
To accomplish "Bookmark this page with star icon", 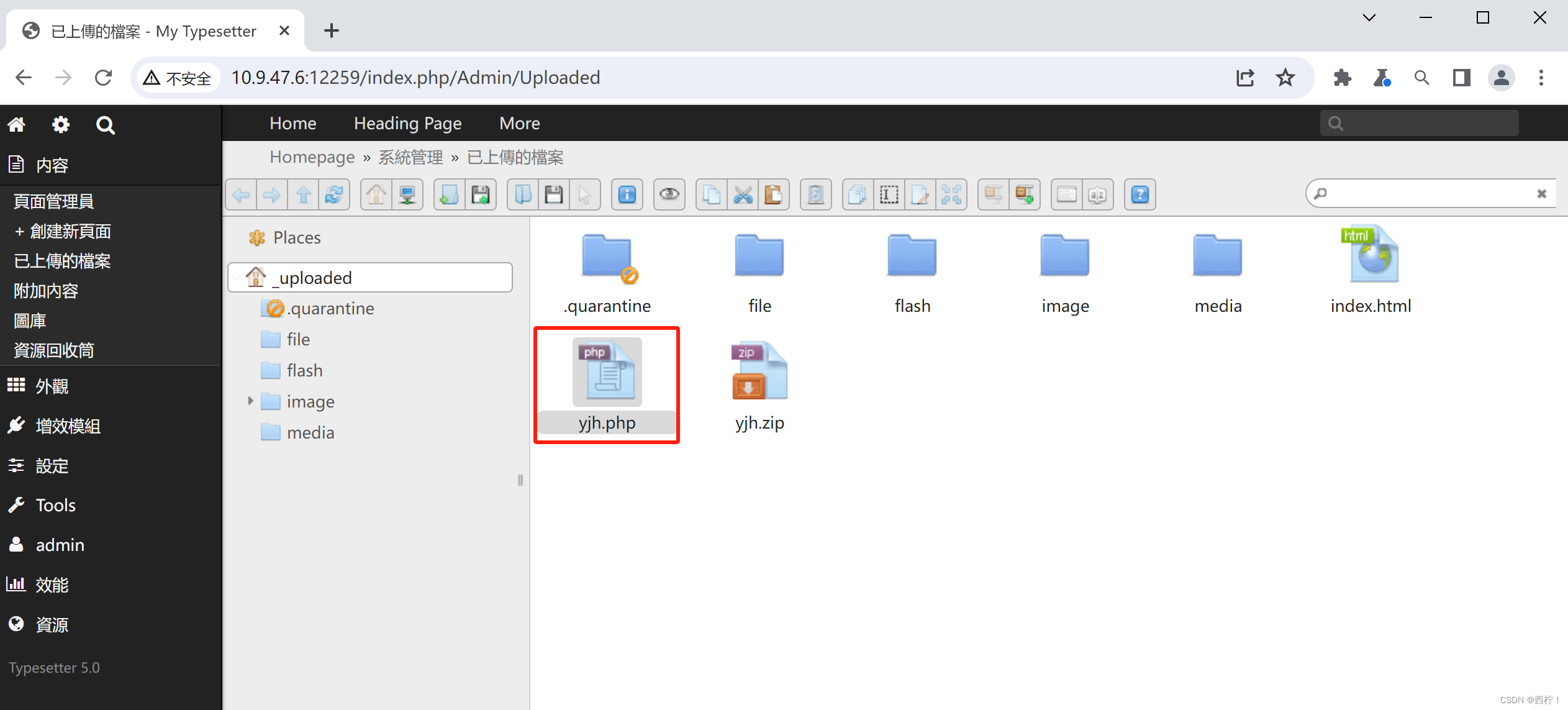I will pyautogui.click(x=1285, y=78).
